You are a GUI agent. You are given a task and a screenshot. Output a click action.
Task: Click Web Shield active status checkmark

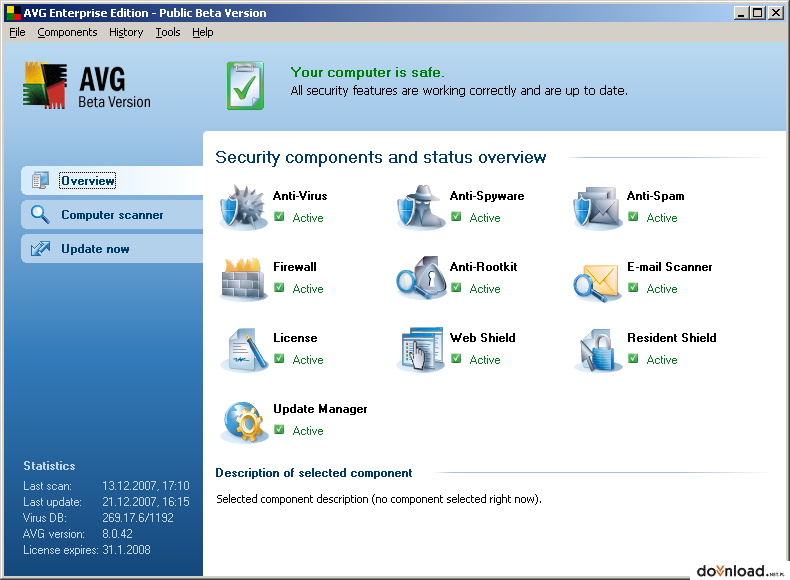click(x=456, y=359)
